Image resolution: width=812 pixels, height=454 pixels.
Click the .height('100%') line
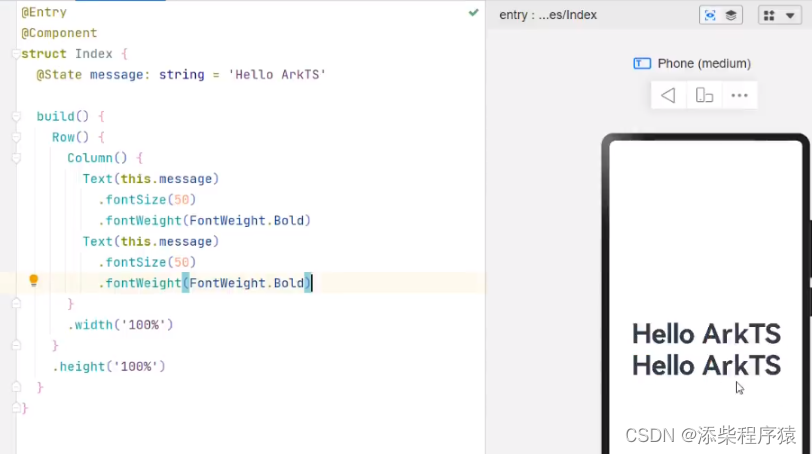109,367
